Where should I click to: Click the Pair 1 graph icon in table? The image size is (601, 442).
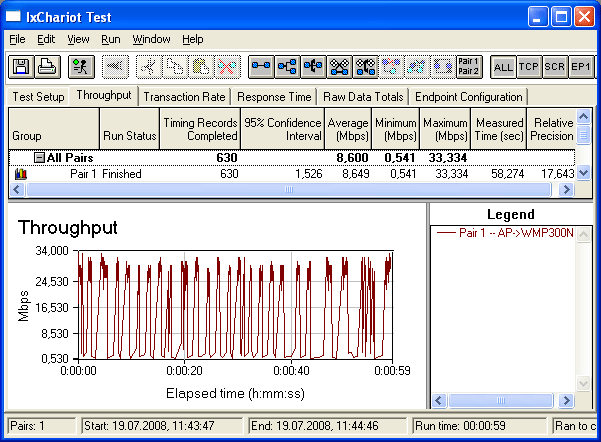(x=21, y=174)
